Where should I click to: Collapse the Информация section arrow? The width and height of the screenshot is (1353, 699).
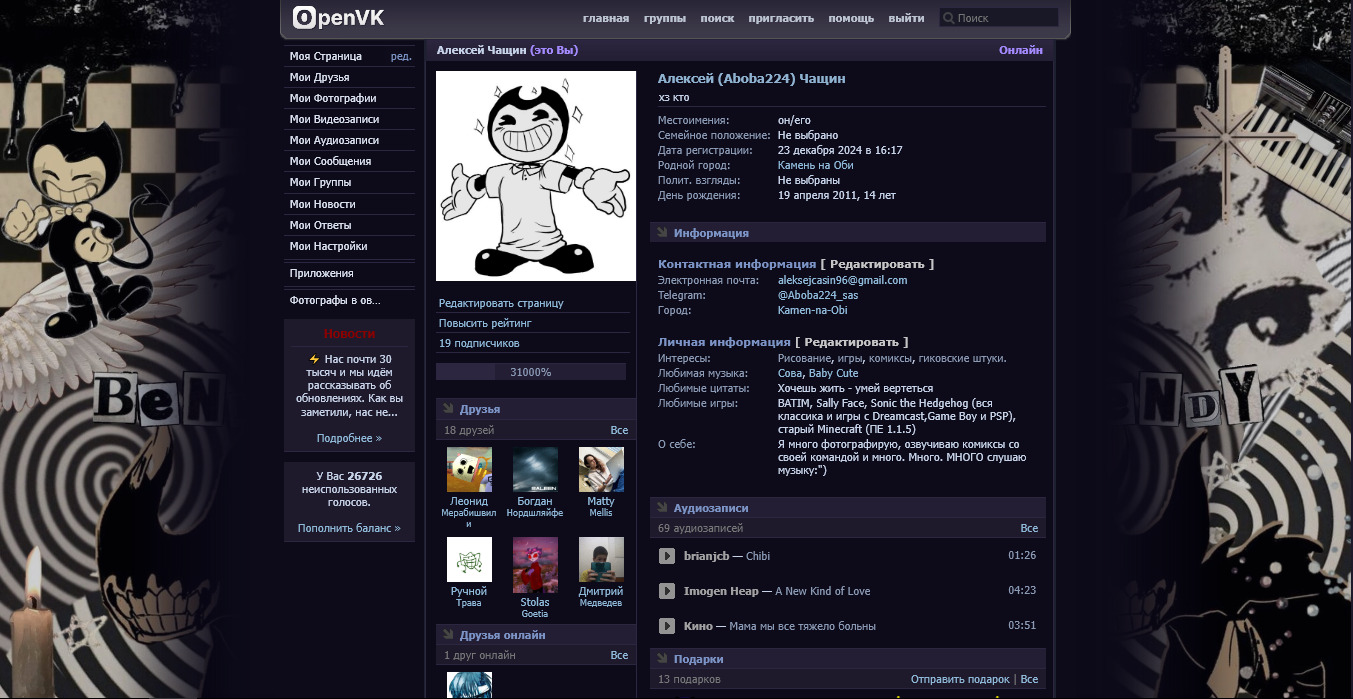pyautogui.click(x=662, y=233)
